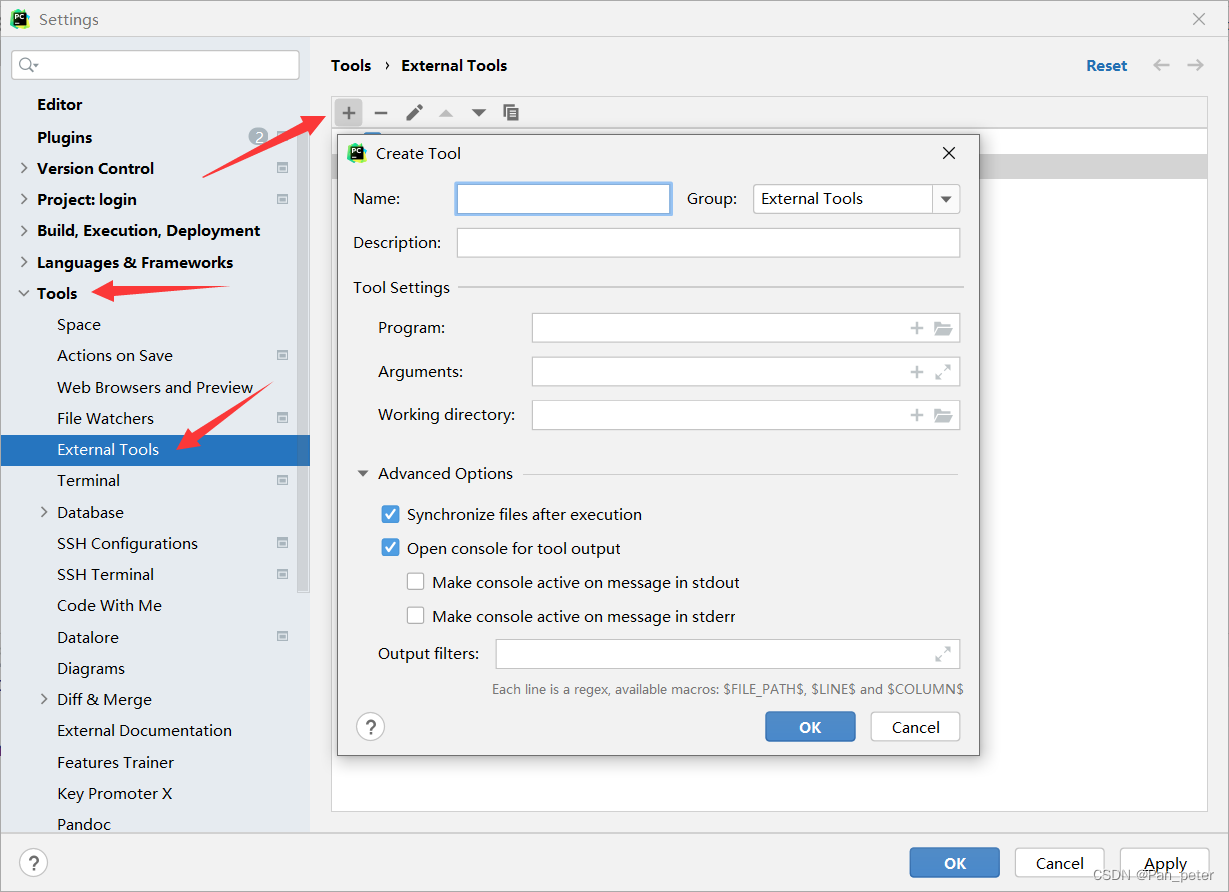
Task: Move tool down with down arrow icon
Action: pyautogui.click(x=479, y=112)
